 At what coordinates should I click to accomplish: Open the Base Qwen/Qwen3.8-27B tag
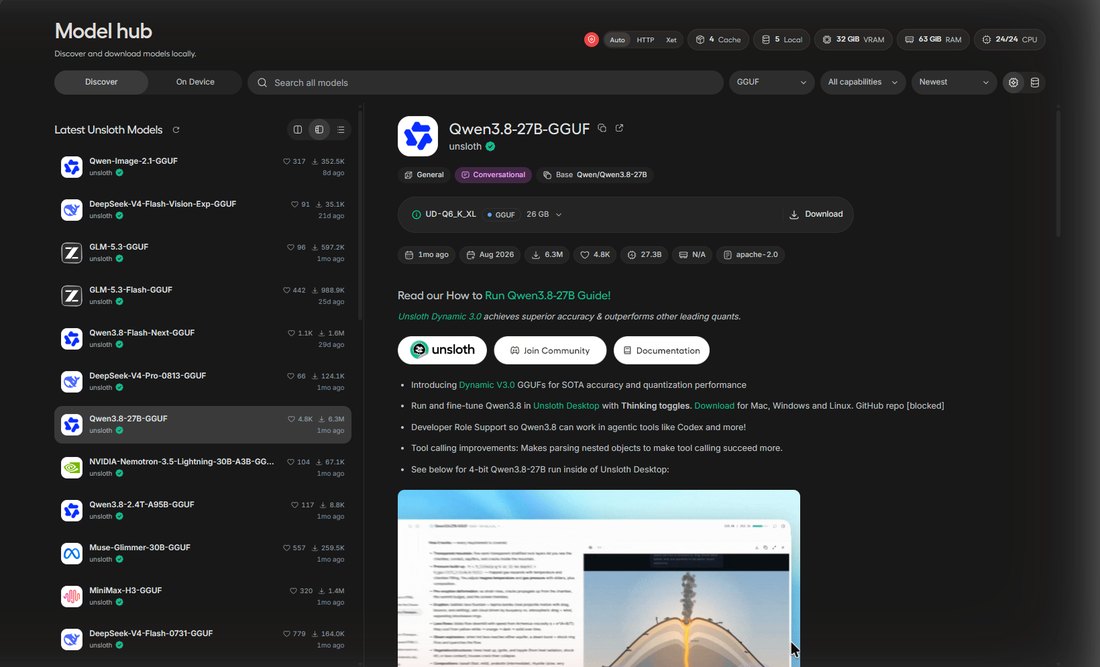595,175
